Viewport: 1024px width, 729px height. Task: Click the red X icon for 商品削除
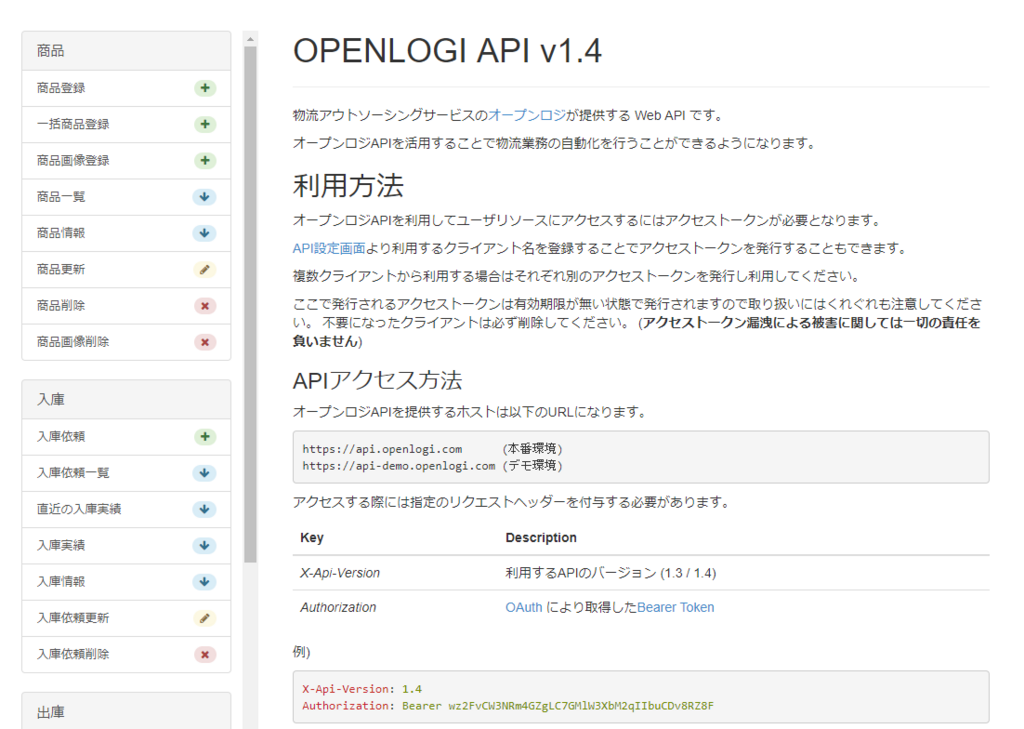tap(205, 306)
